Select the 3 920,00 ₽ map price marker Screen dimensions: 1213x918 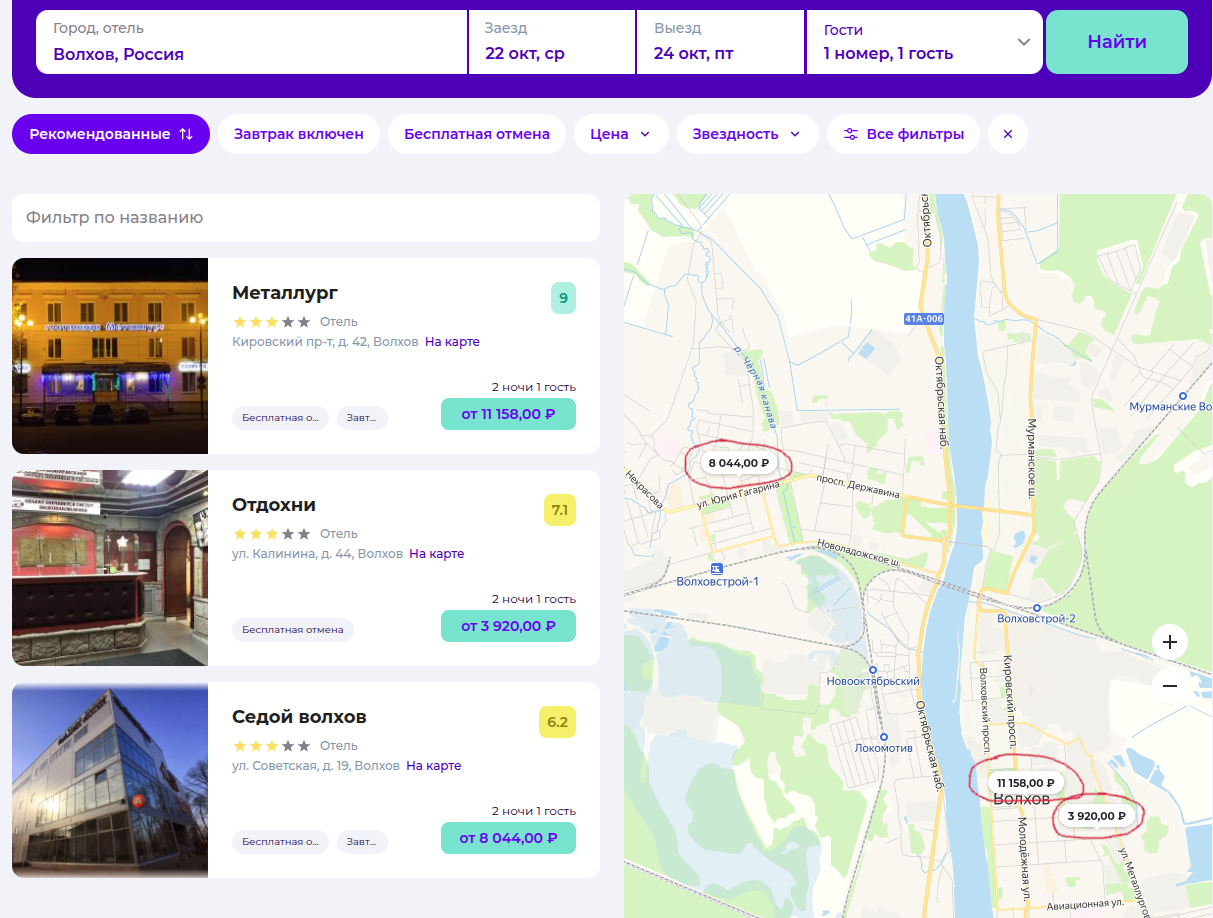click(x=1096, y=816)
